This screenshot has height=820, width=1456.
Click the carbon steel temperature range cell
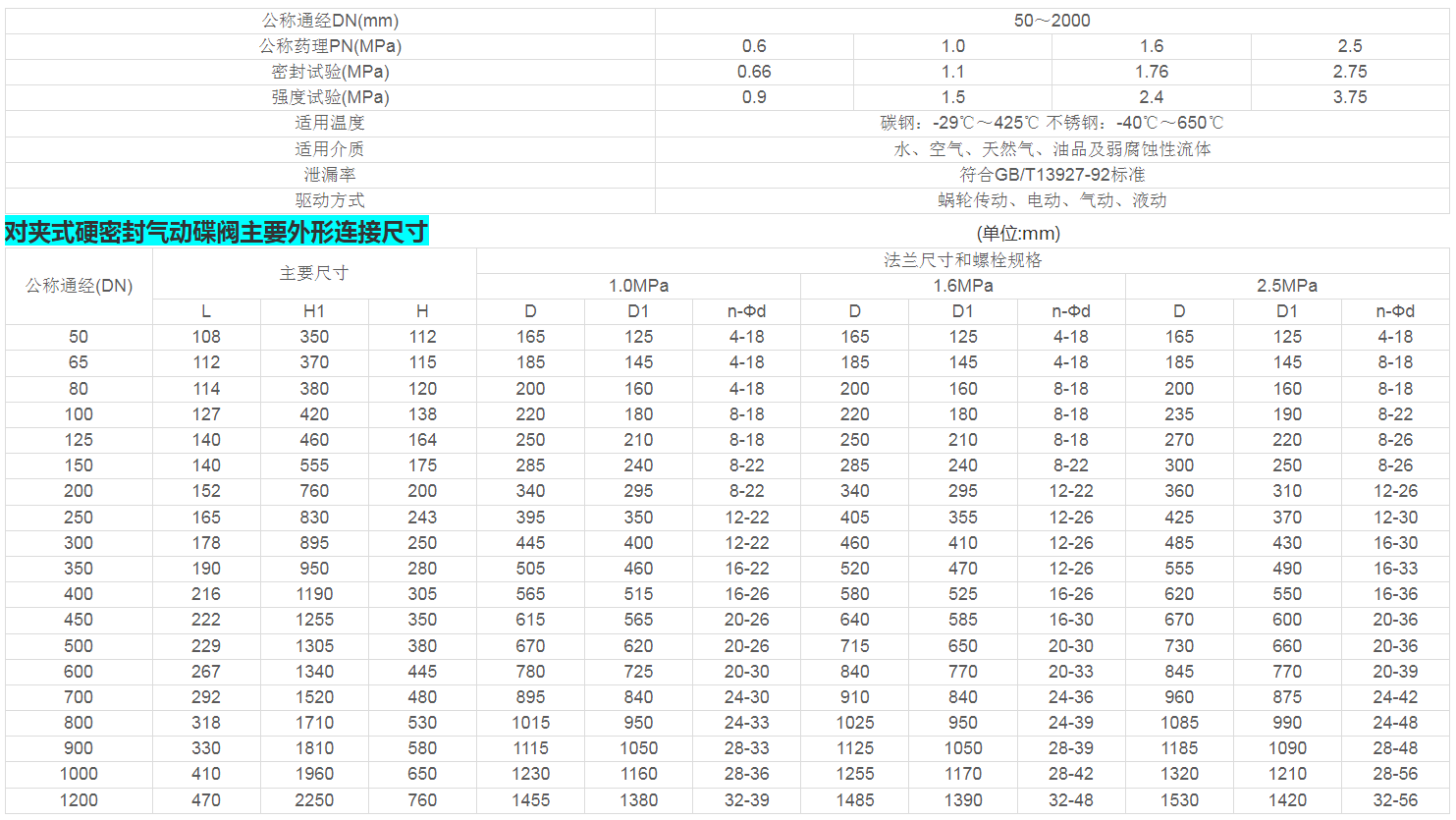(x=1052, y=123)
